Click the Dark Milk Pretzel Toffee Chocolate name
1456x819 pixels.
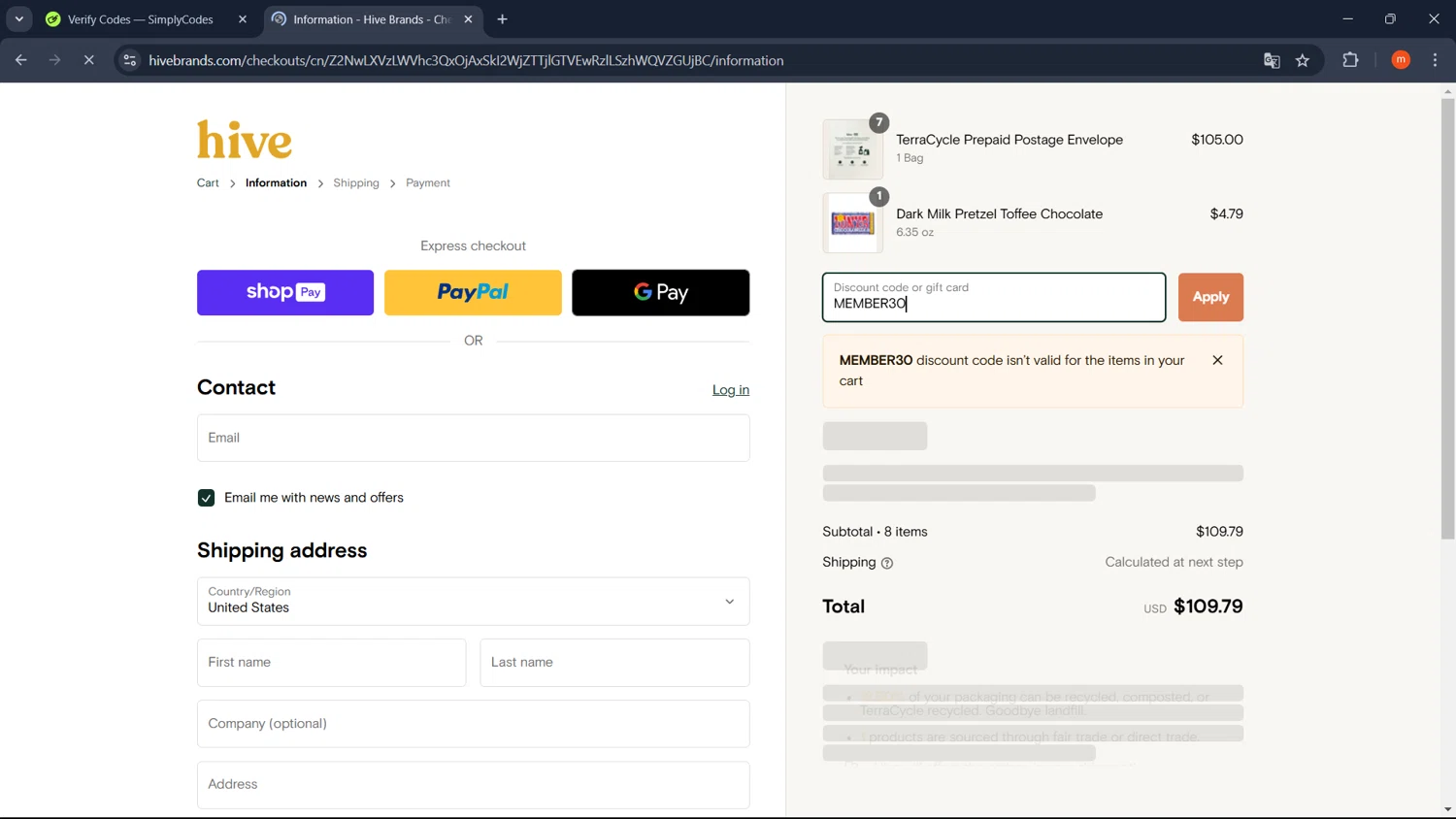(x=999, y=213)
